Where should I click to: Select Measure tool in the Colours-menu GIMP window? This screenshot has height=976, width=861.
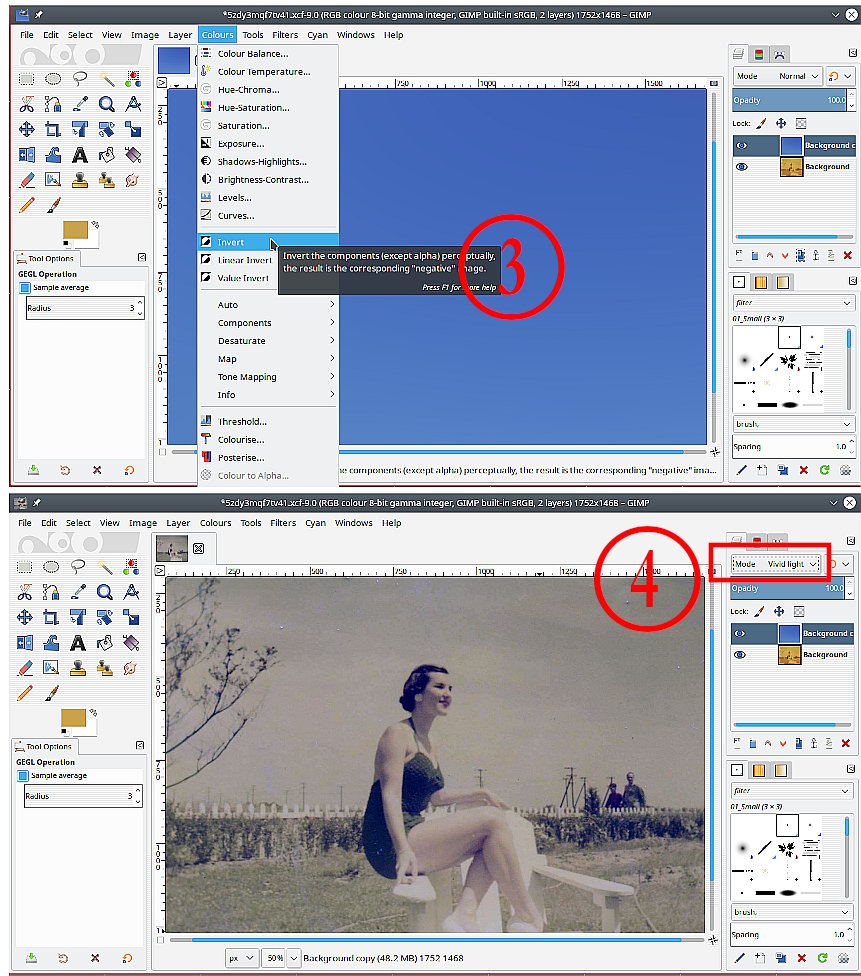133,104
